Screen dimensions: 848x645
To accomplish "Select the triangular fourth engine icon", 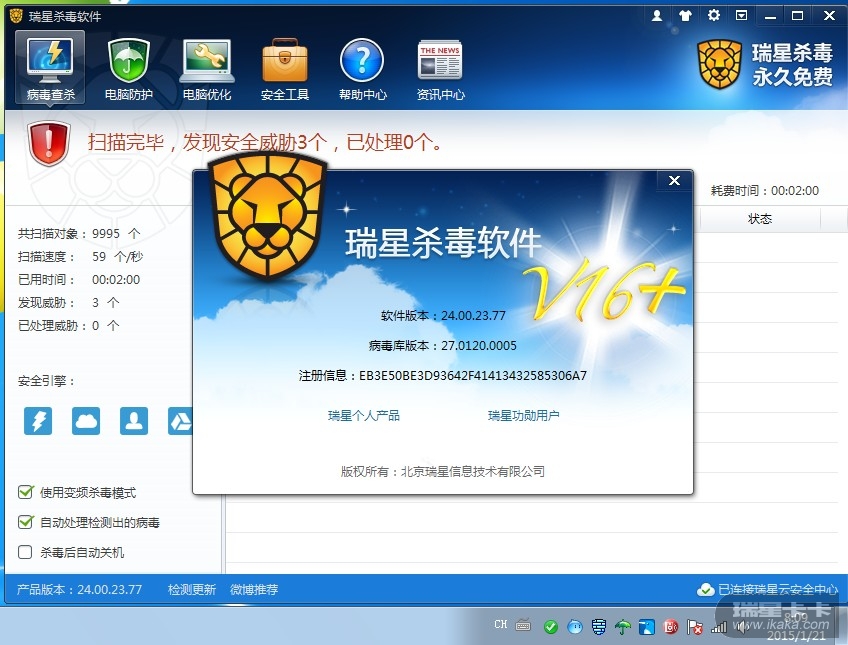I will 181,421.
